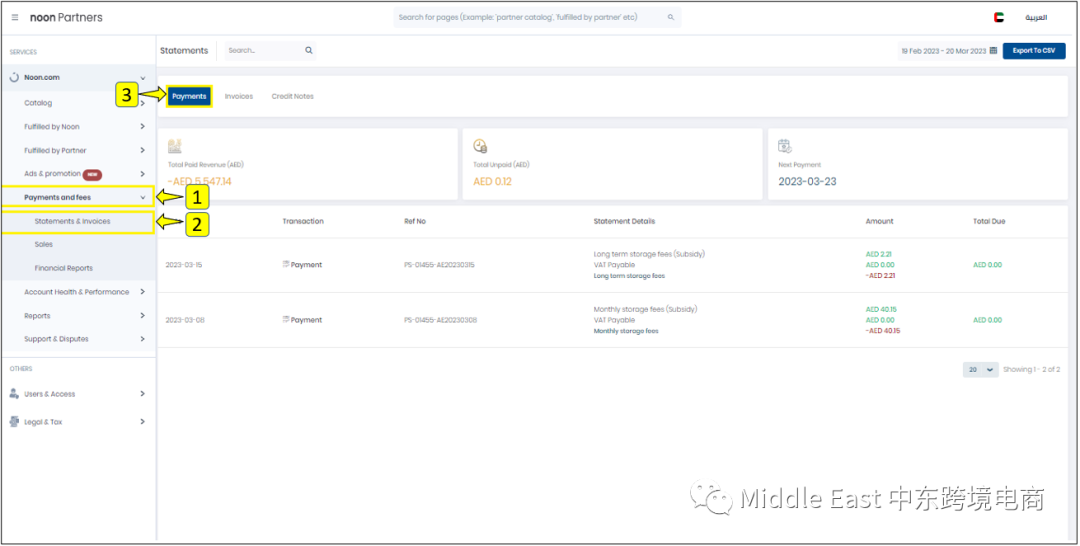Switch to the Credit Notes tab
1080x546 pixels.
[x=293, y=96]
